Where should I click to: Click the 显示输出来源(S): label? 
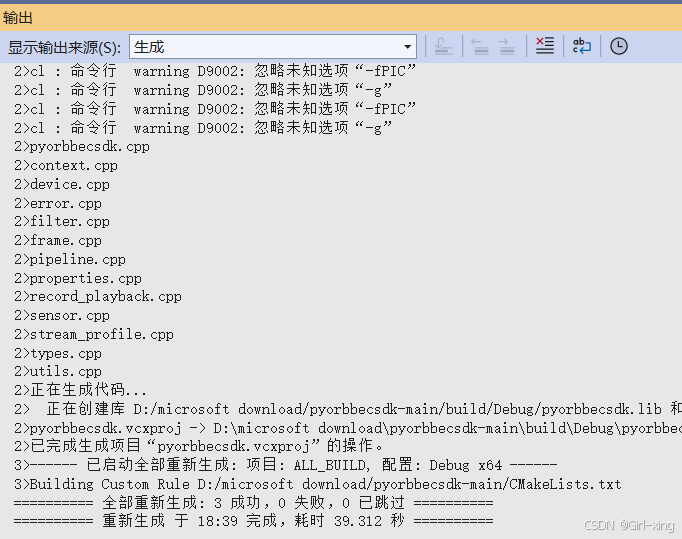coord(64,47)
